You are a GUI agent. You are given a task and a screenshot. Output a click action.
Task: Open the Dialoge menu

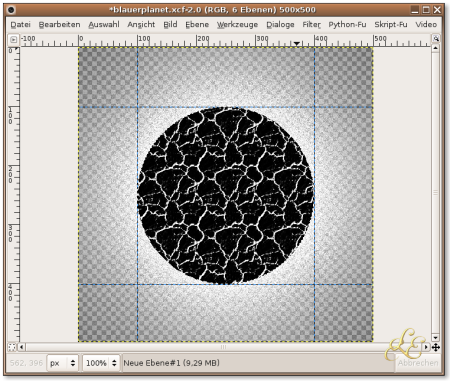tap(280, 25)
